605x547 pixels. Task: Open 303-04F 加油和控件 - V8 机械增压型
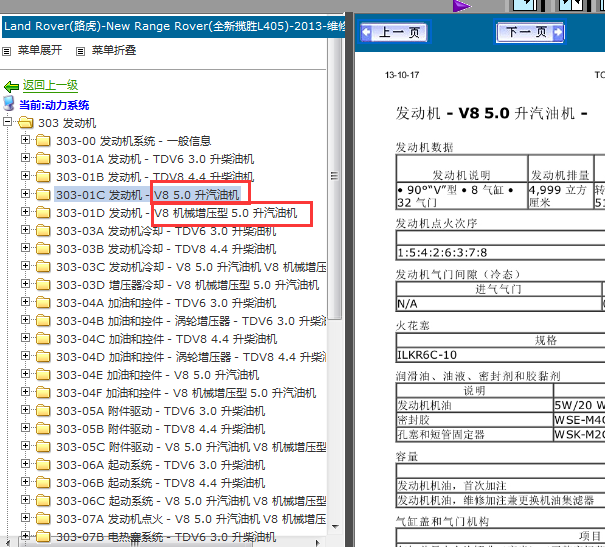click(x=186, y=393)
